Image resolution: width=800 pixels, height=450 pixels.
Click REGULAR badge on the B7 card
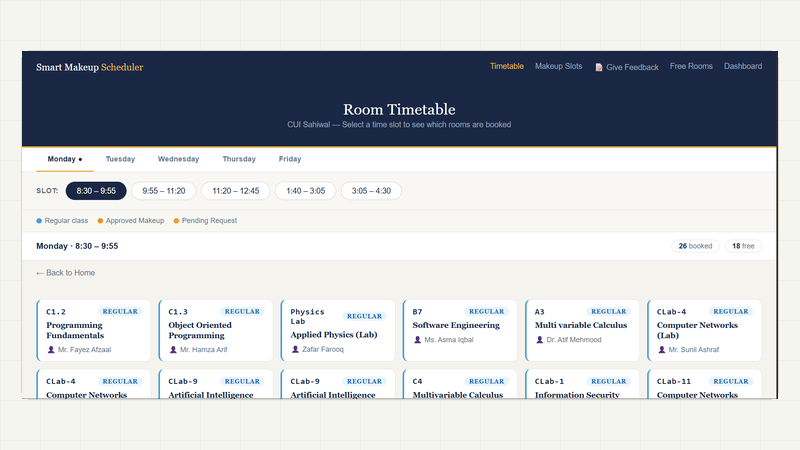click(x=486, y=311)
